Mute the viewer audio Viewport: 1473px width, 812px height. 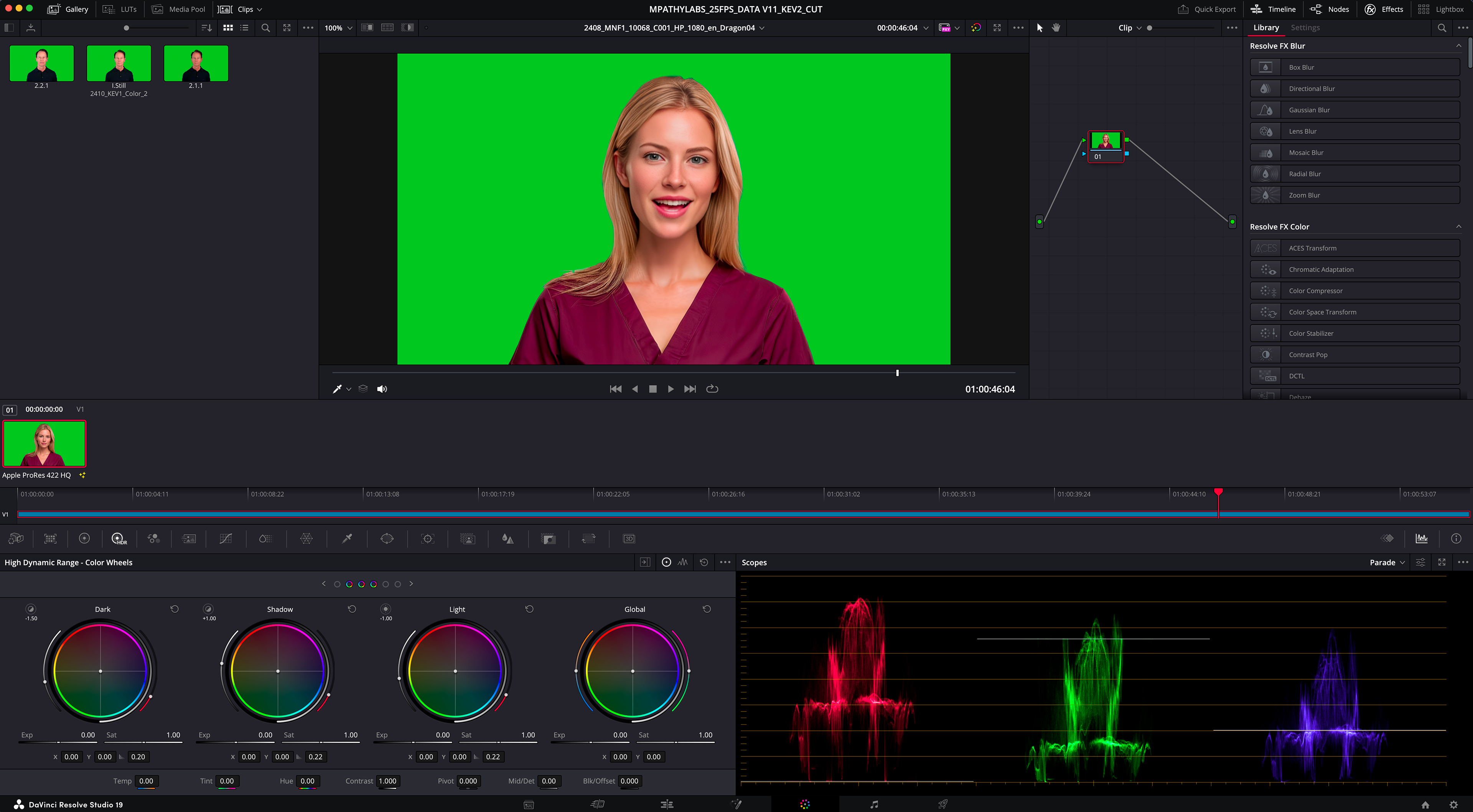pyautogui.click(x=382, y=389)
